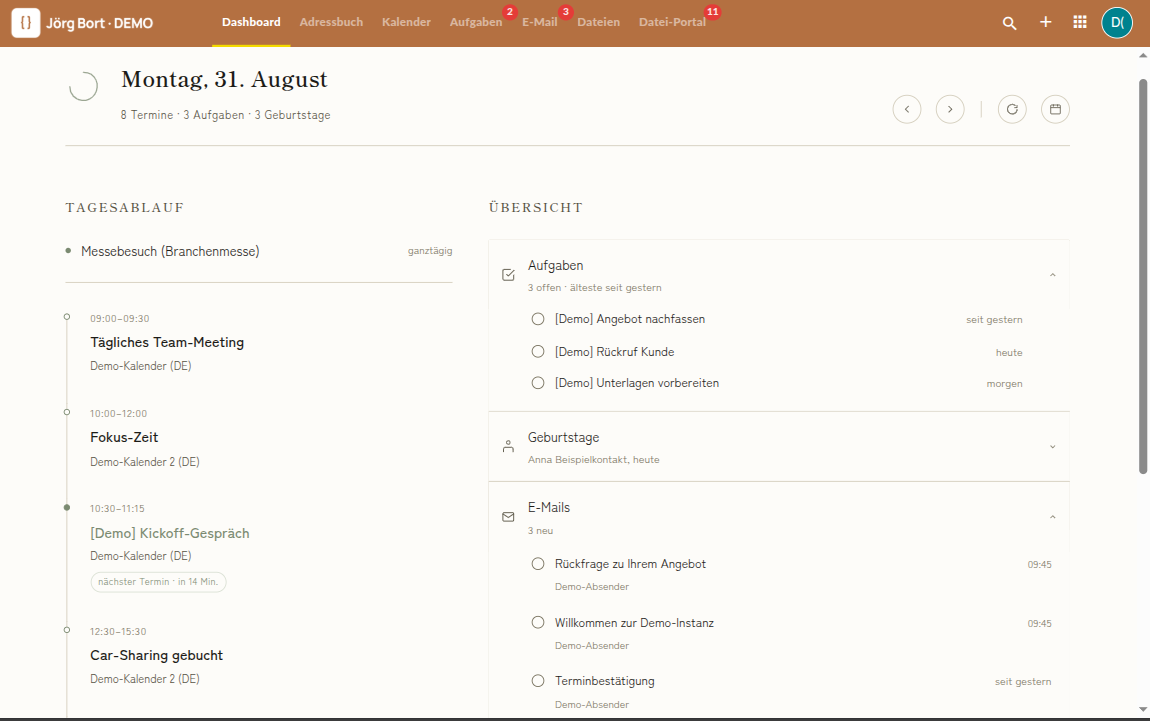Open the Kalender tab

pyautogui.click(x=406, y=22)
